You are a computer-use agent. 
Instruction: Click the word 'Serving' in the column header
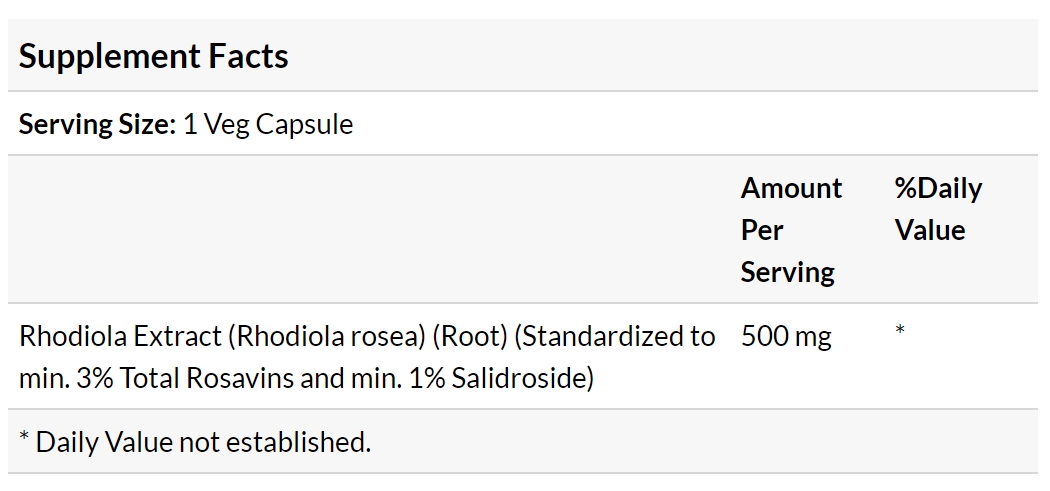[x=788, y=273]
